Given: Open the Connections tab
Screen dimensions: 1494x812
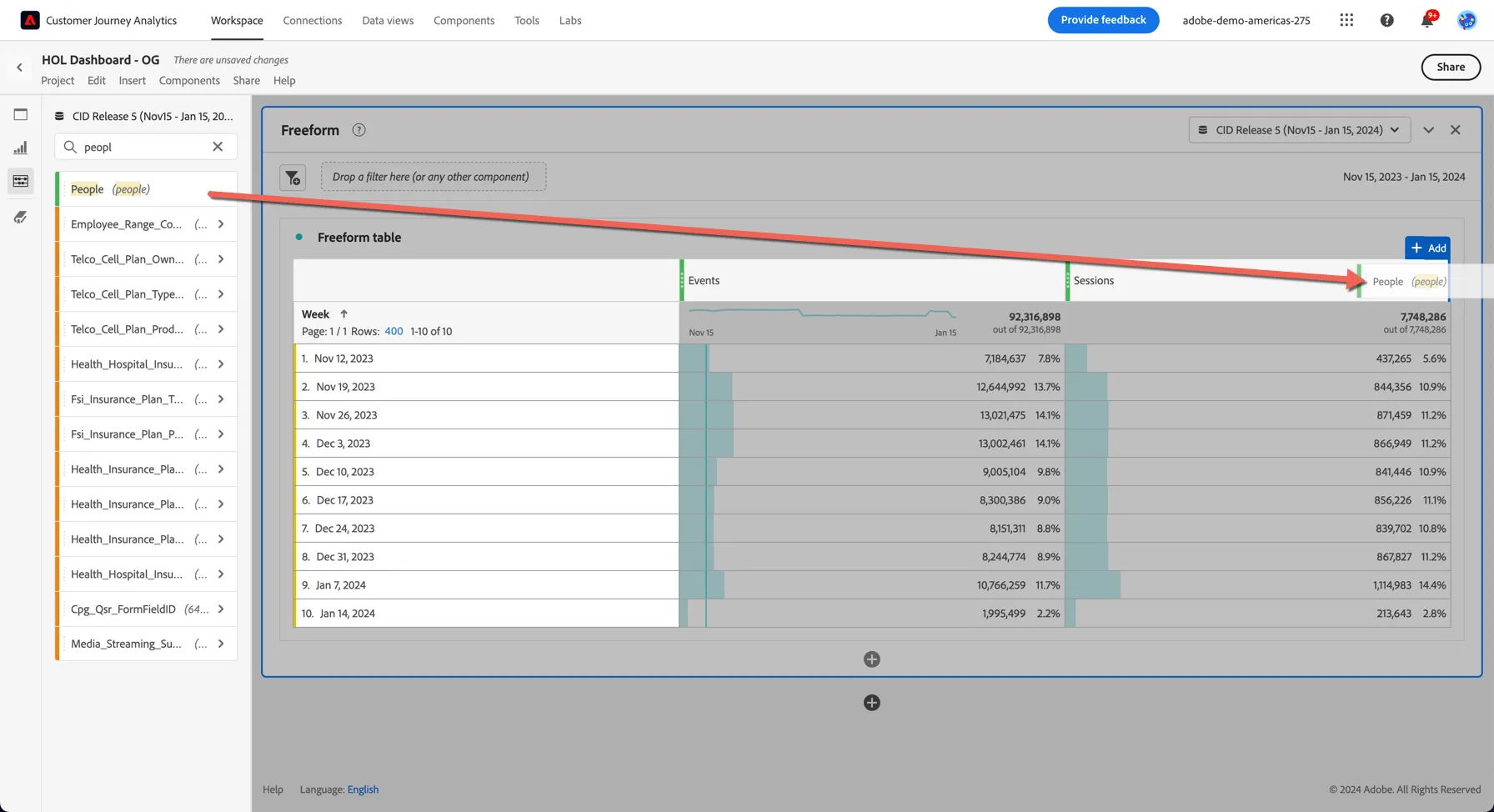Looking at the screenshot, I should 313,20.
